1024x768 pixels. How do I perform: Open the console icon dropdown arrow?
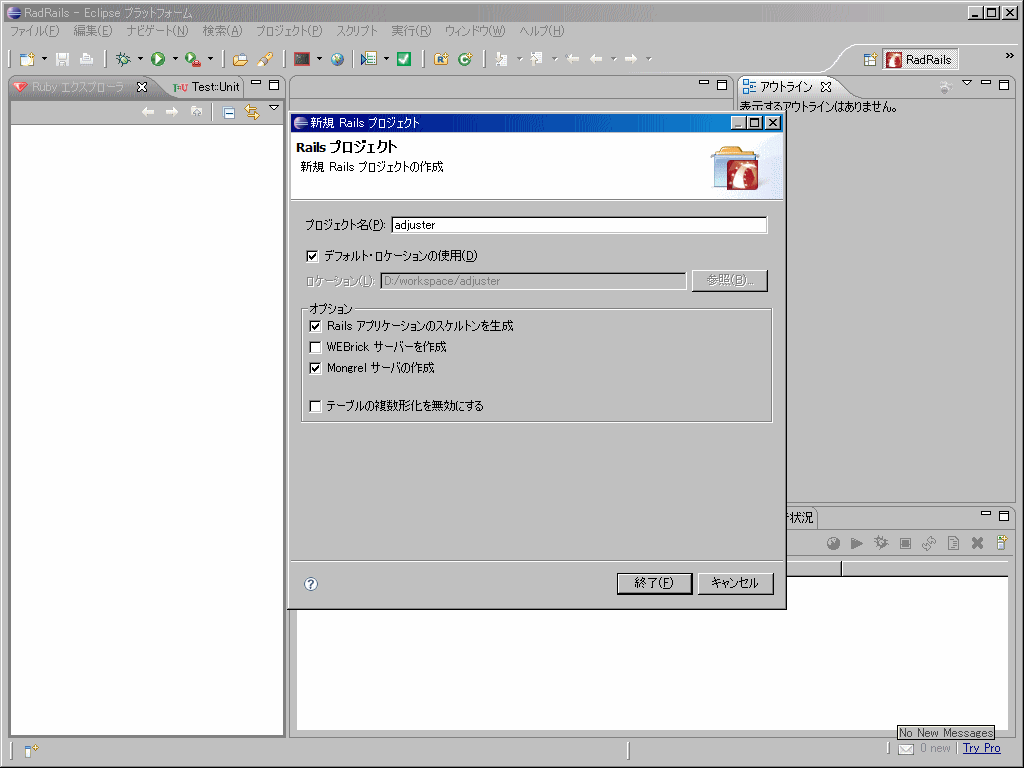point(319,59)
